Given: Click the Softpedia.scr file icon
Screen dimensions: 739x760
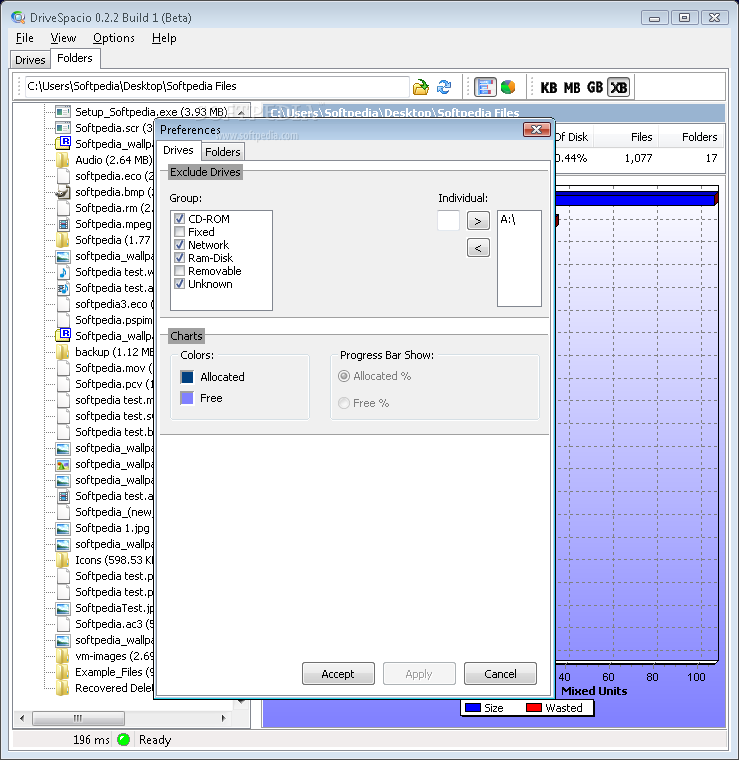Looking at the screenshot, I should point(63,128).
